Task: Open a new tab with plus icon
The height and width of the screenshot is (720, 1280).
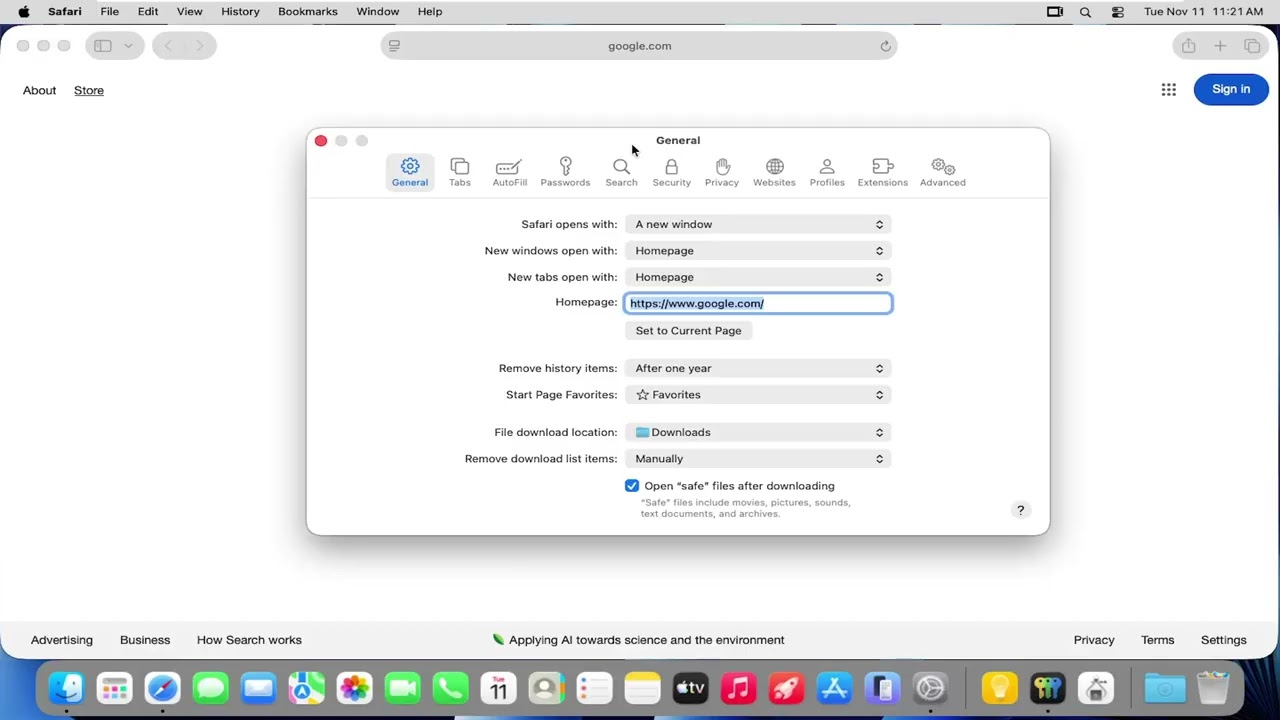Action: point(1220,46)
